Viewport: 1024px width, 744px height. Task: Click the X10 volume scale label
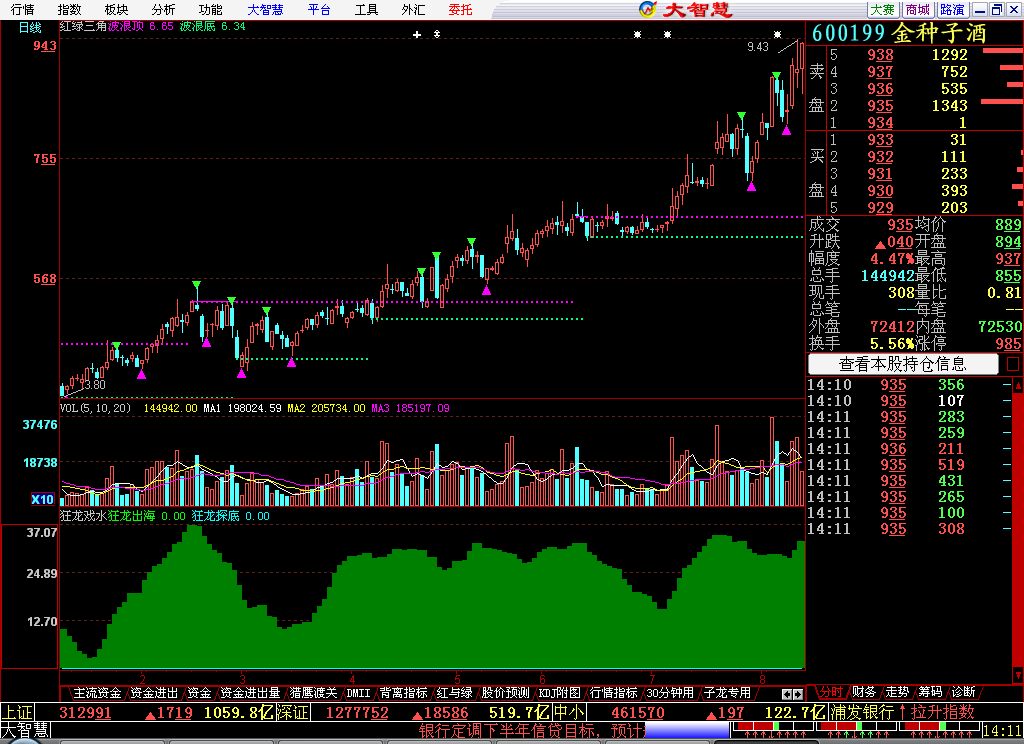pos(42,499)
